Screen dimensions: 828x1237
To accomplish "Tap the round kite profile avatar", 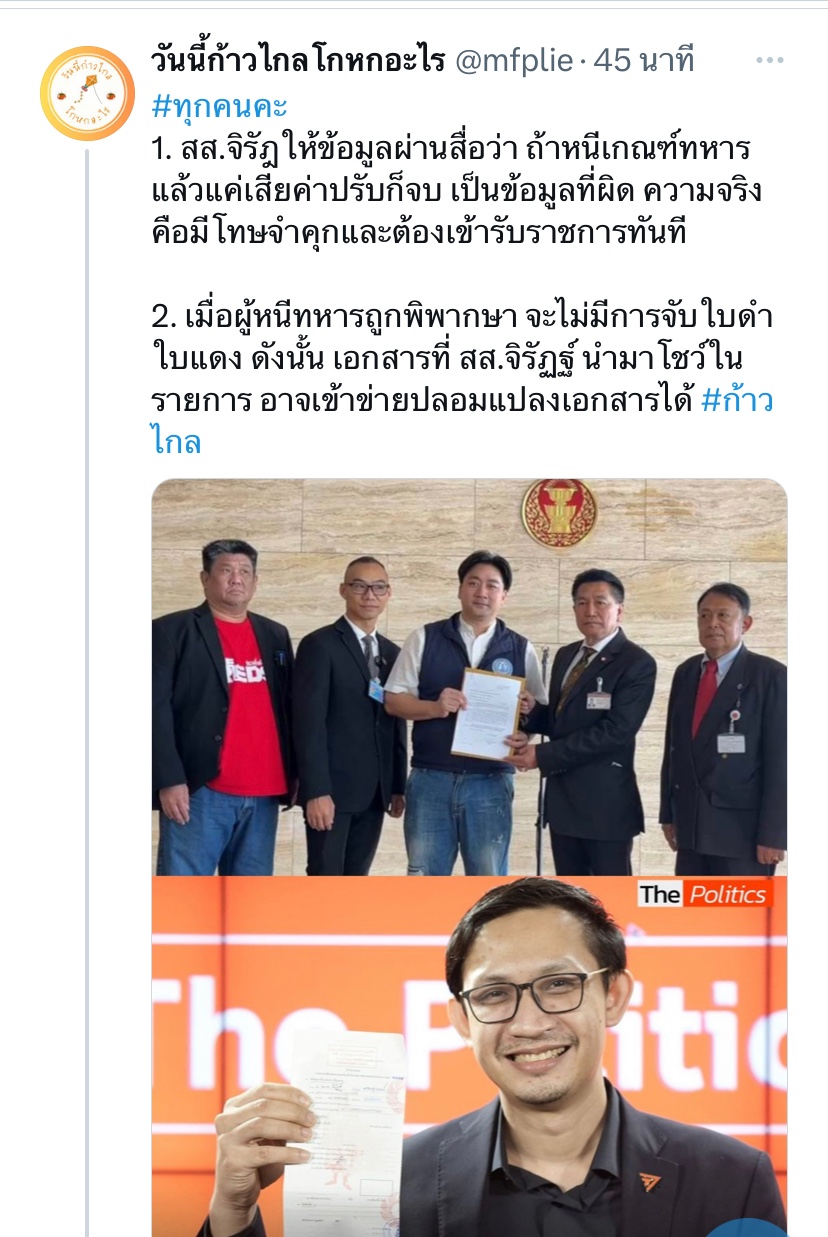I will pyautogui.click(x=87, y=92).
